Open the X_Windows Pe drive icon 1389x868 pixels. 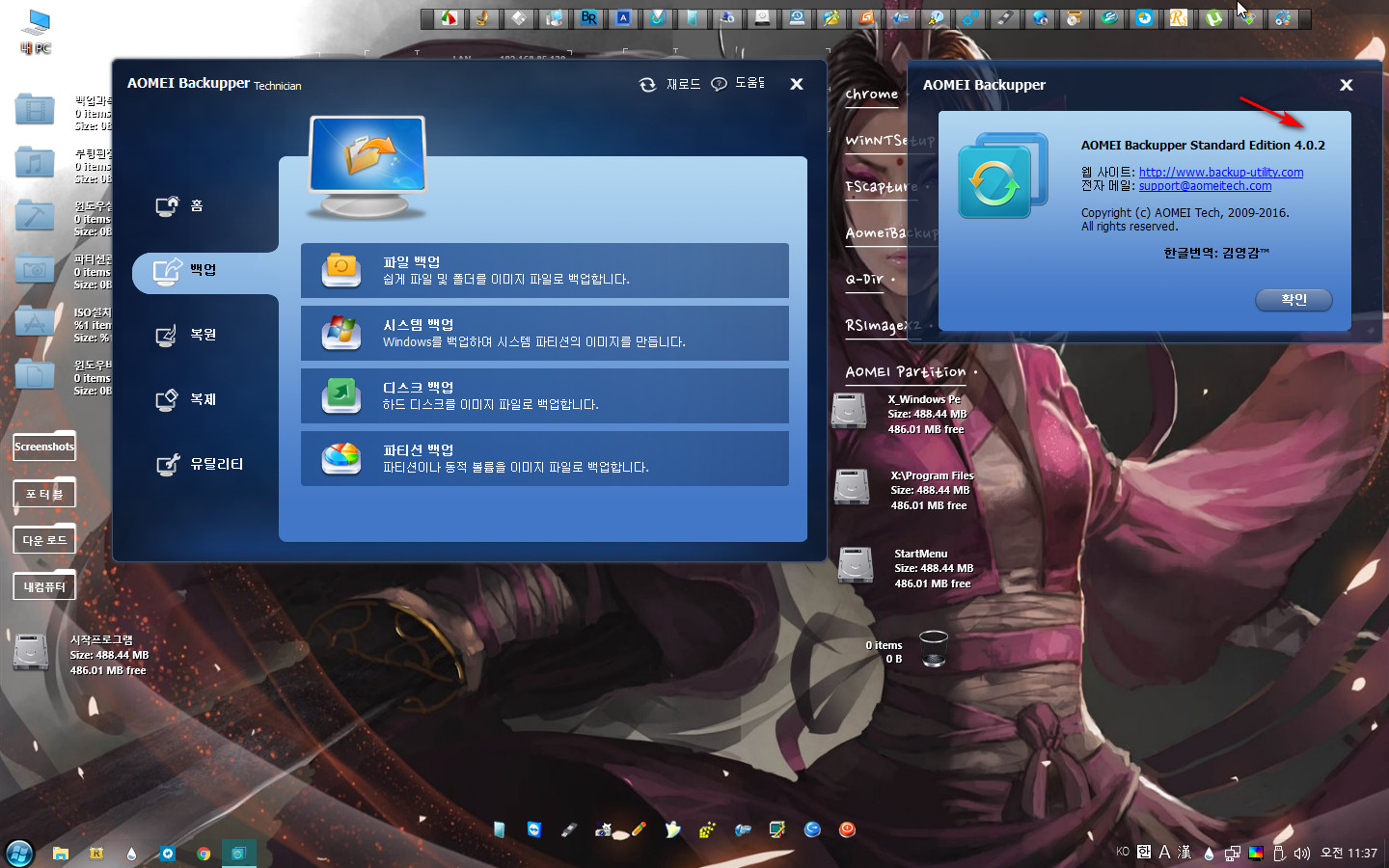(849, 411)
